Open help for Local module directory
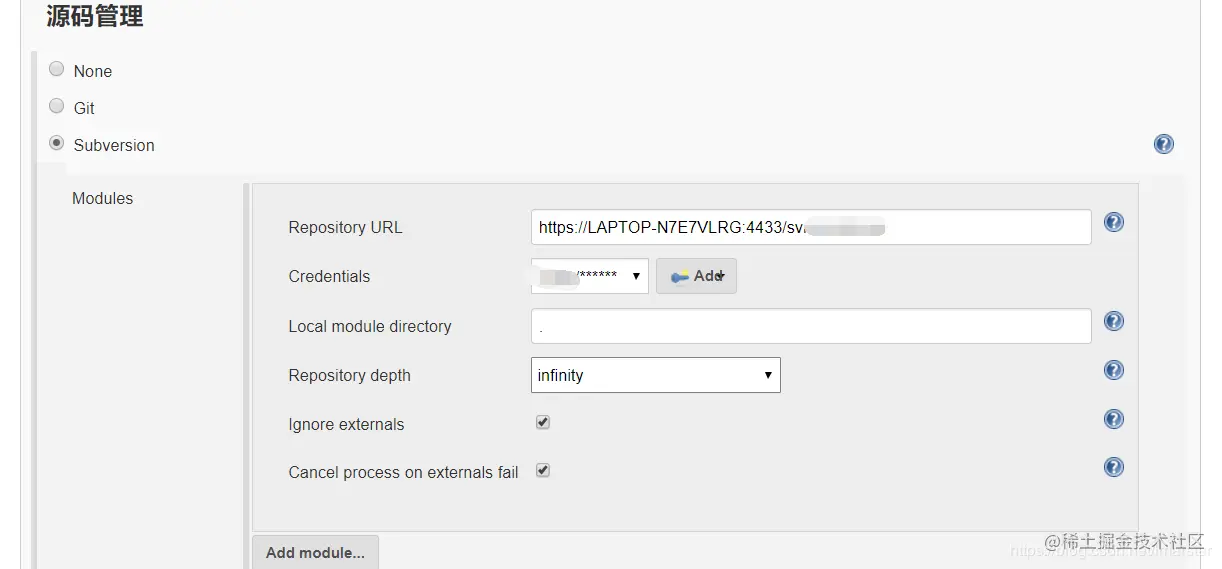Viewport: 1222px width, 569px height. click(1113, 321)
